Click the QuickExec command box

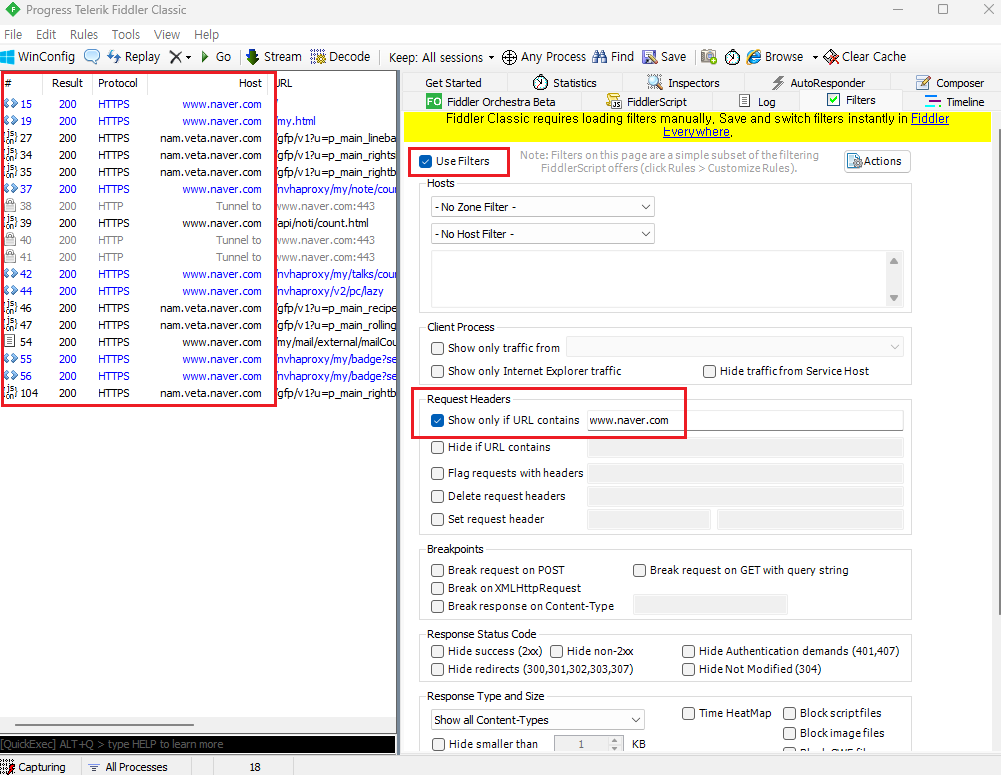pos(198,744)
